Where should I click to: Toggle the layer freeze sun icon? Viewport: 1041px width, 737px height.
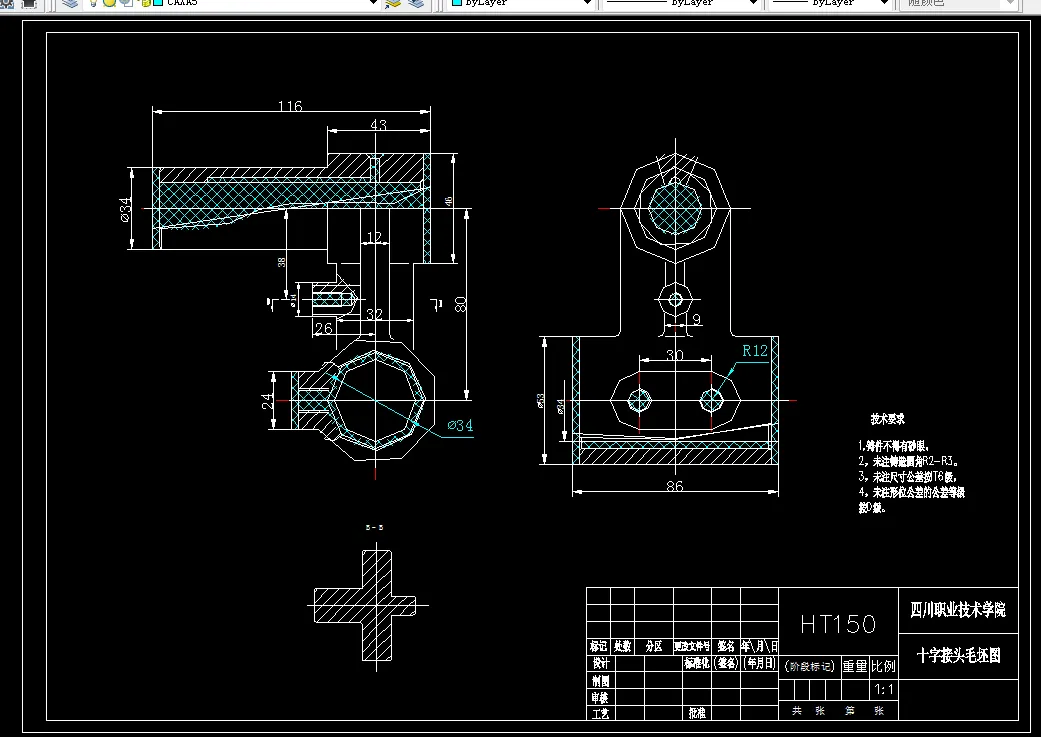pos(109,3)
